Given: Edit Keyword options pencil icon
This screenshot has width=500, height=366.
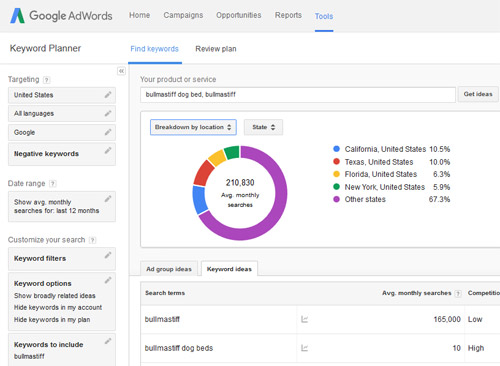Looking at the screenshot, I should pyautogui.click(x=108, y=280).
